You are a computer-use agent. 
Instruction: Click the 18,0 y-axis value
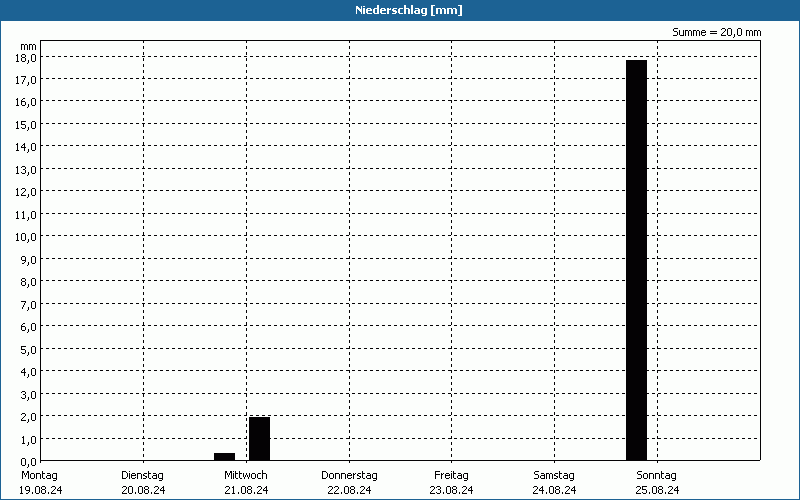(x=26, y=57)
